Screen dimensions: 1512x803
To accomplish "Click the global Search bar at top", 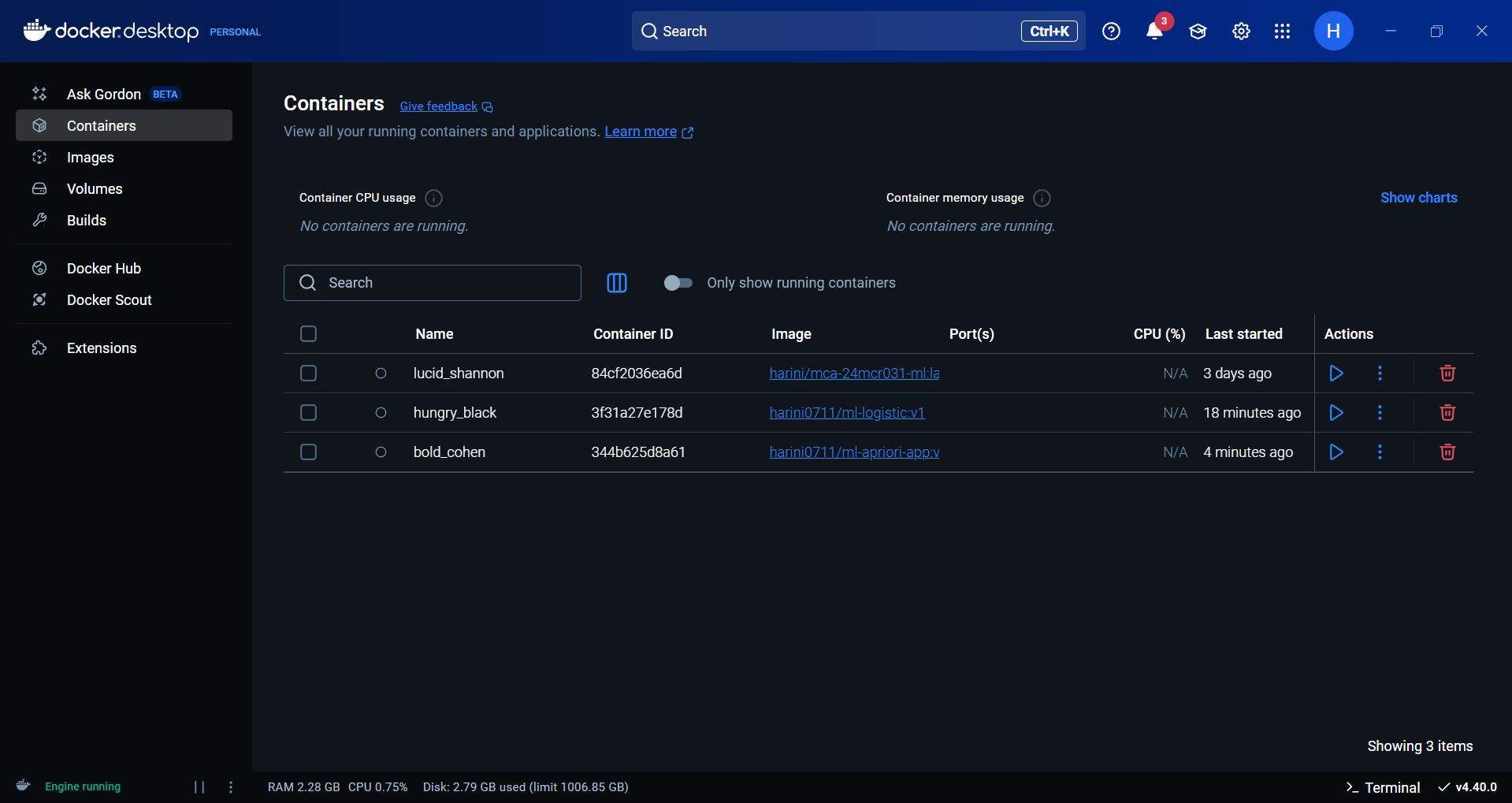I will click(858, 32).
